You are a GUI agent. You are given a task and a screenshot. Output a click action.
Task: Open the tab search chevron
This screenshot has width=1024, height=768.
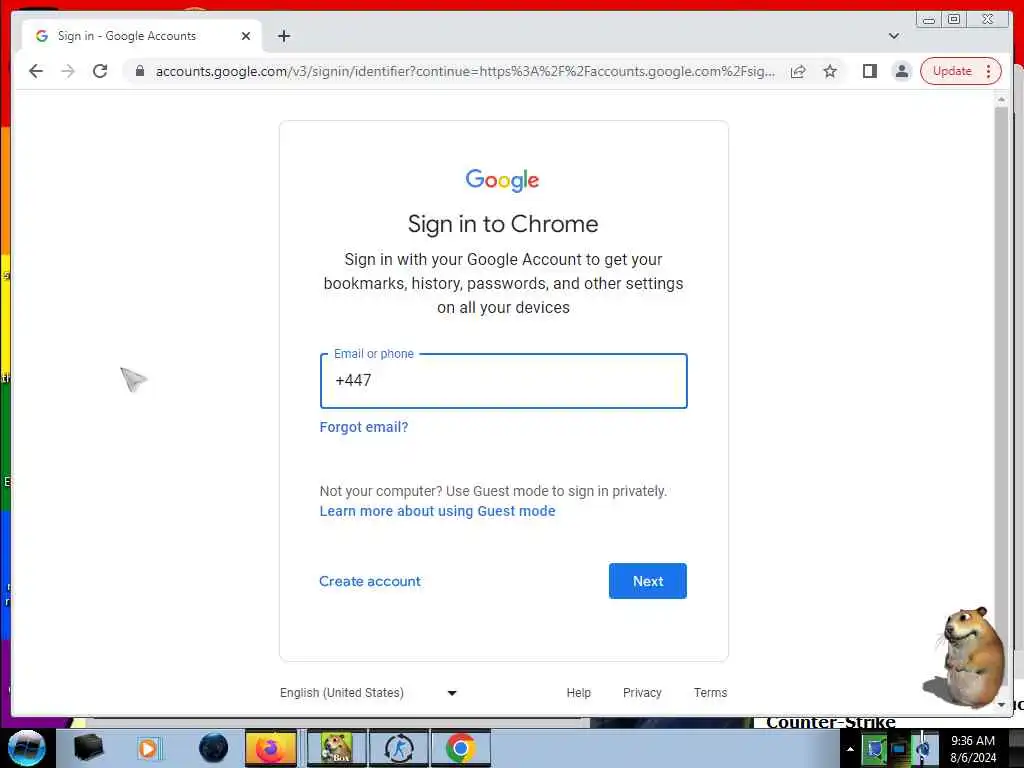tap(893, 36)
